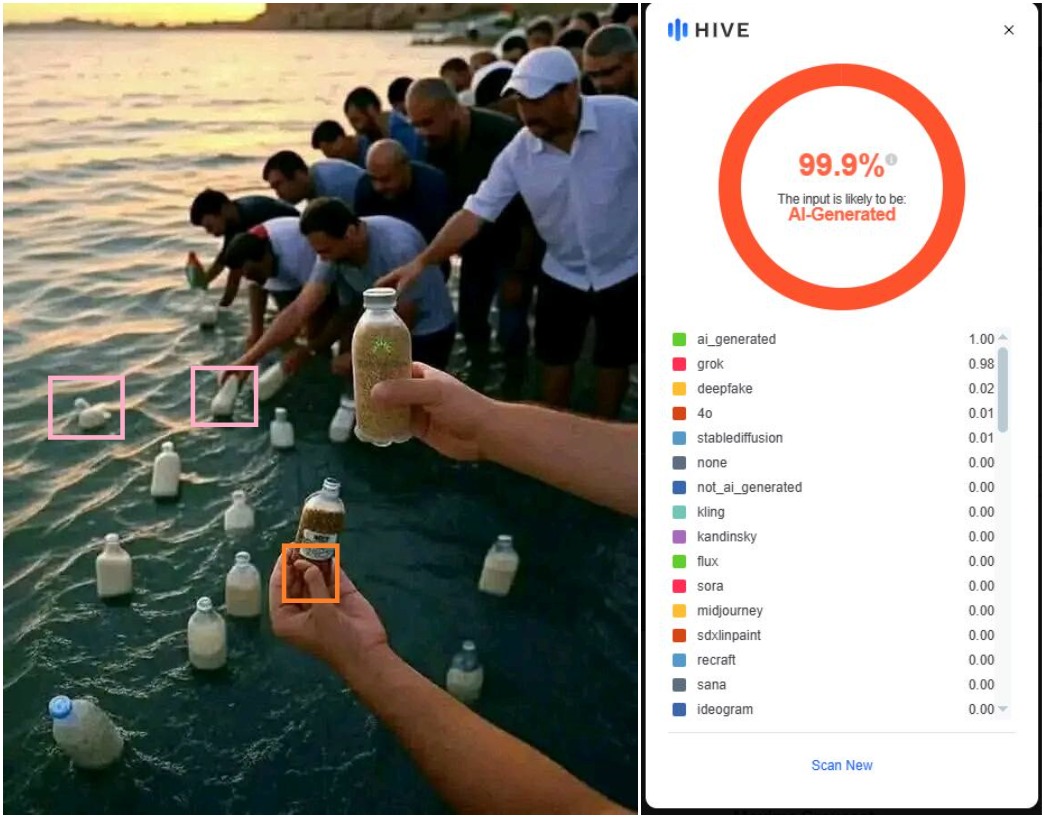Click the orange highlight box on the hand
The image size is (1044, 818).
(310, 573)
